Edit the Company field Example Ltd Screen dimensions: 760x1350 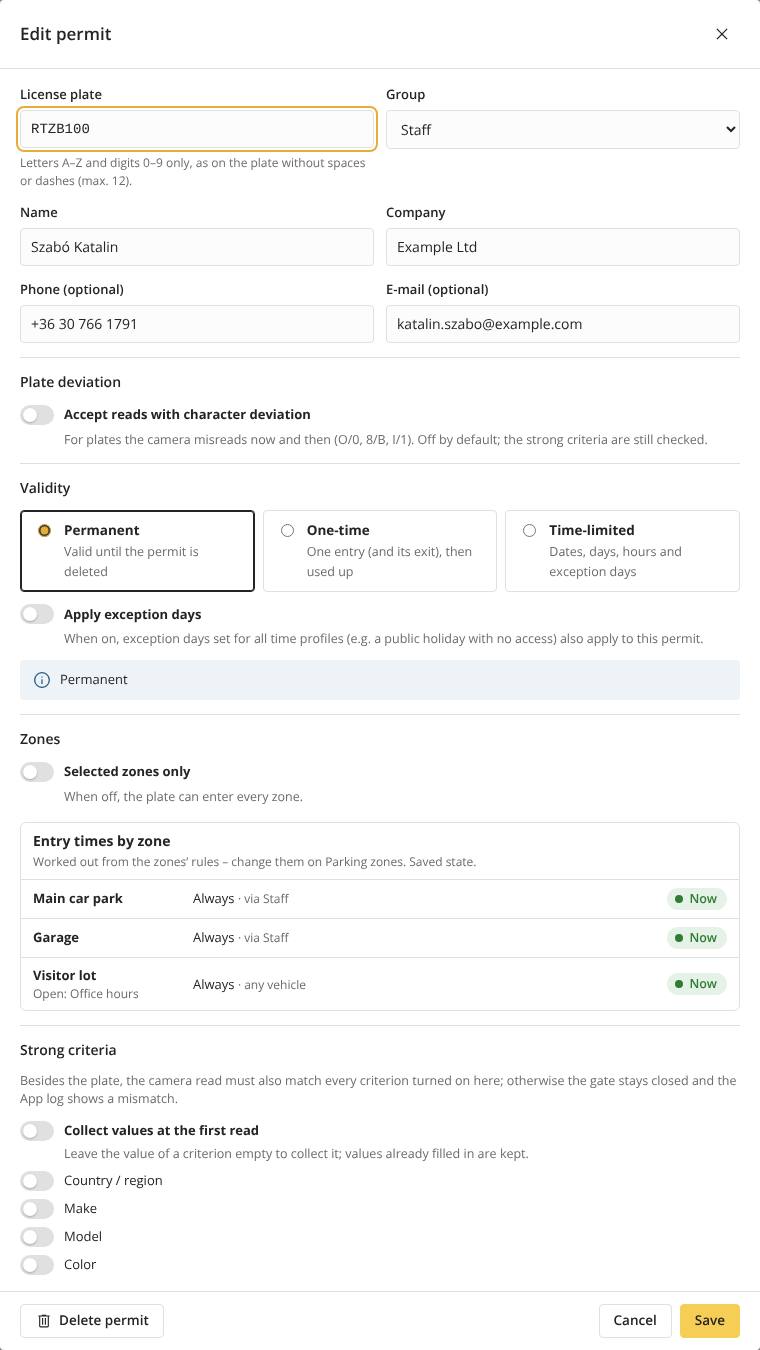563,247
